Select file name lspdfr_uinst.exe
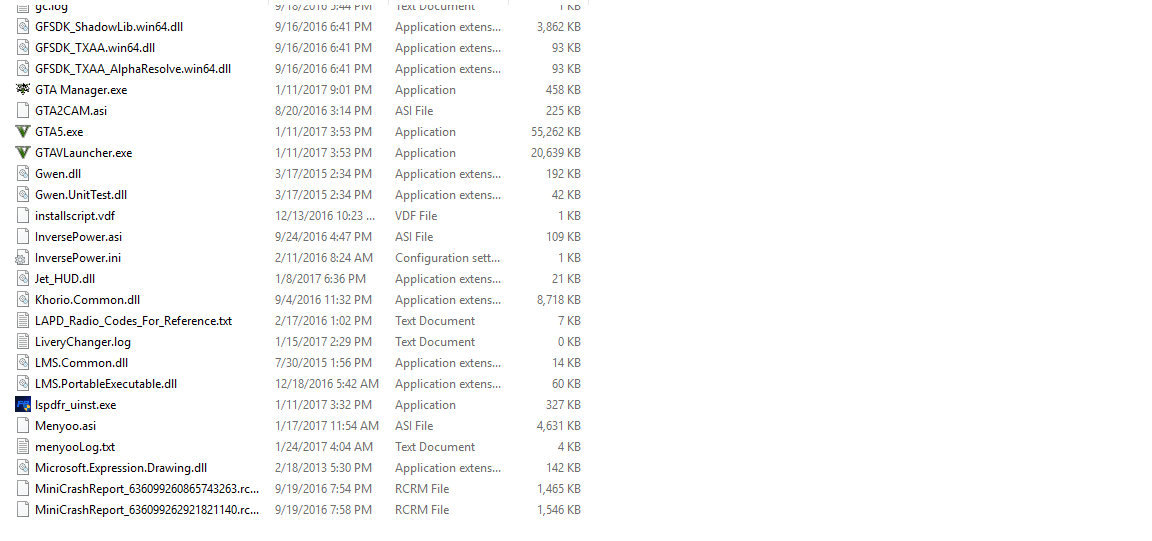1152x541 pixels. point(76,405)
